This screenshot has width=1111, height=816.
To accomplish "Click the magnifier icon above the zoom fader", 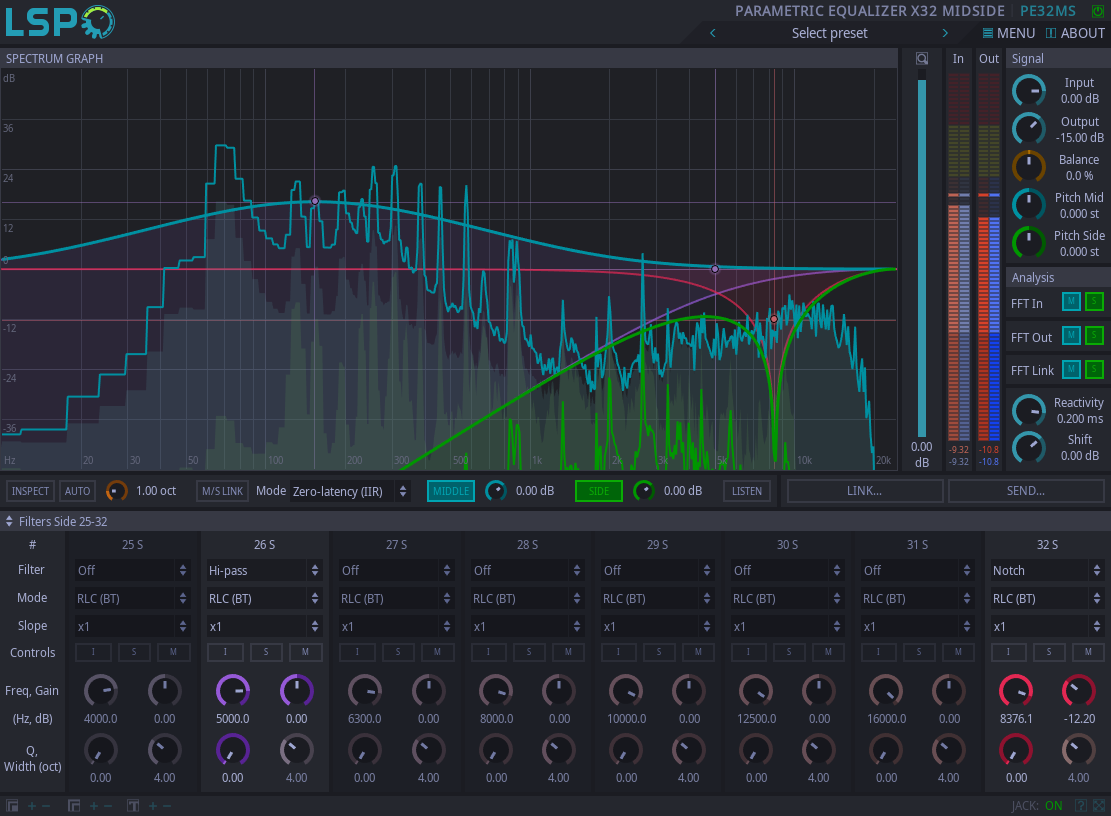I will coord(922,59).
